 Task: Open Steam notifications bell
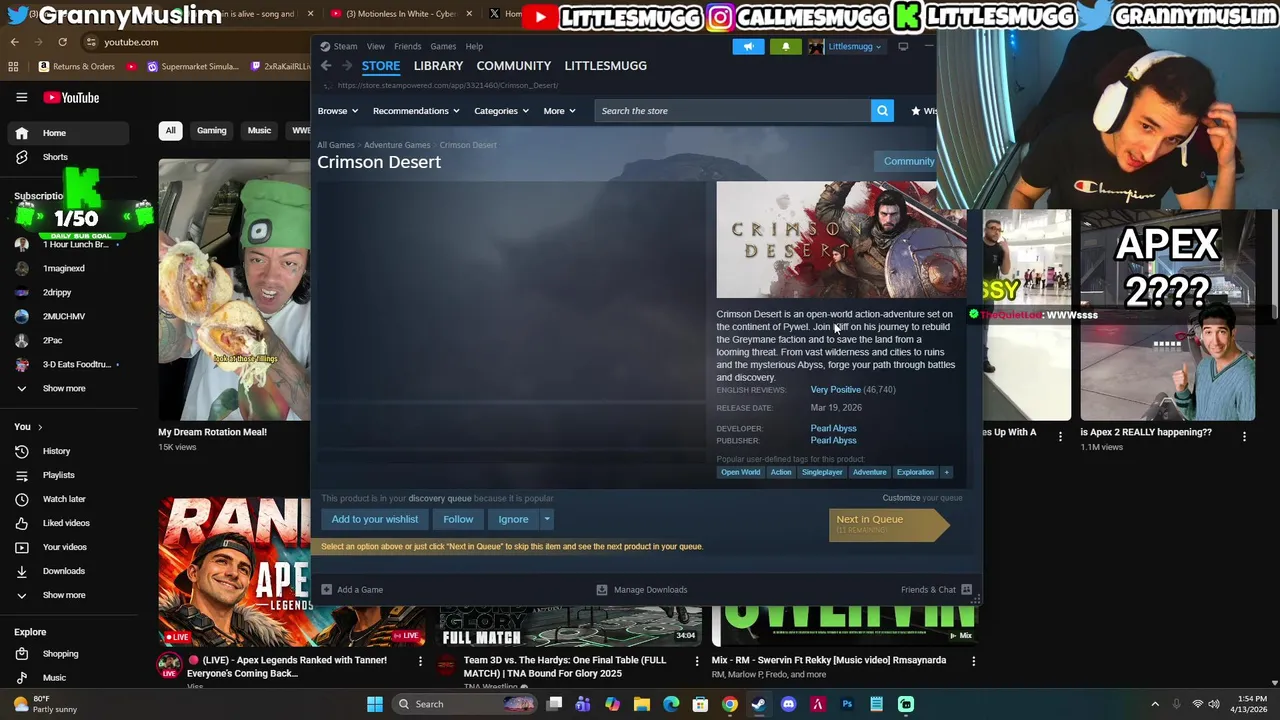(x=785, y=46)
